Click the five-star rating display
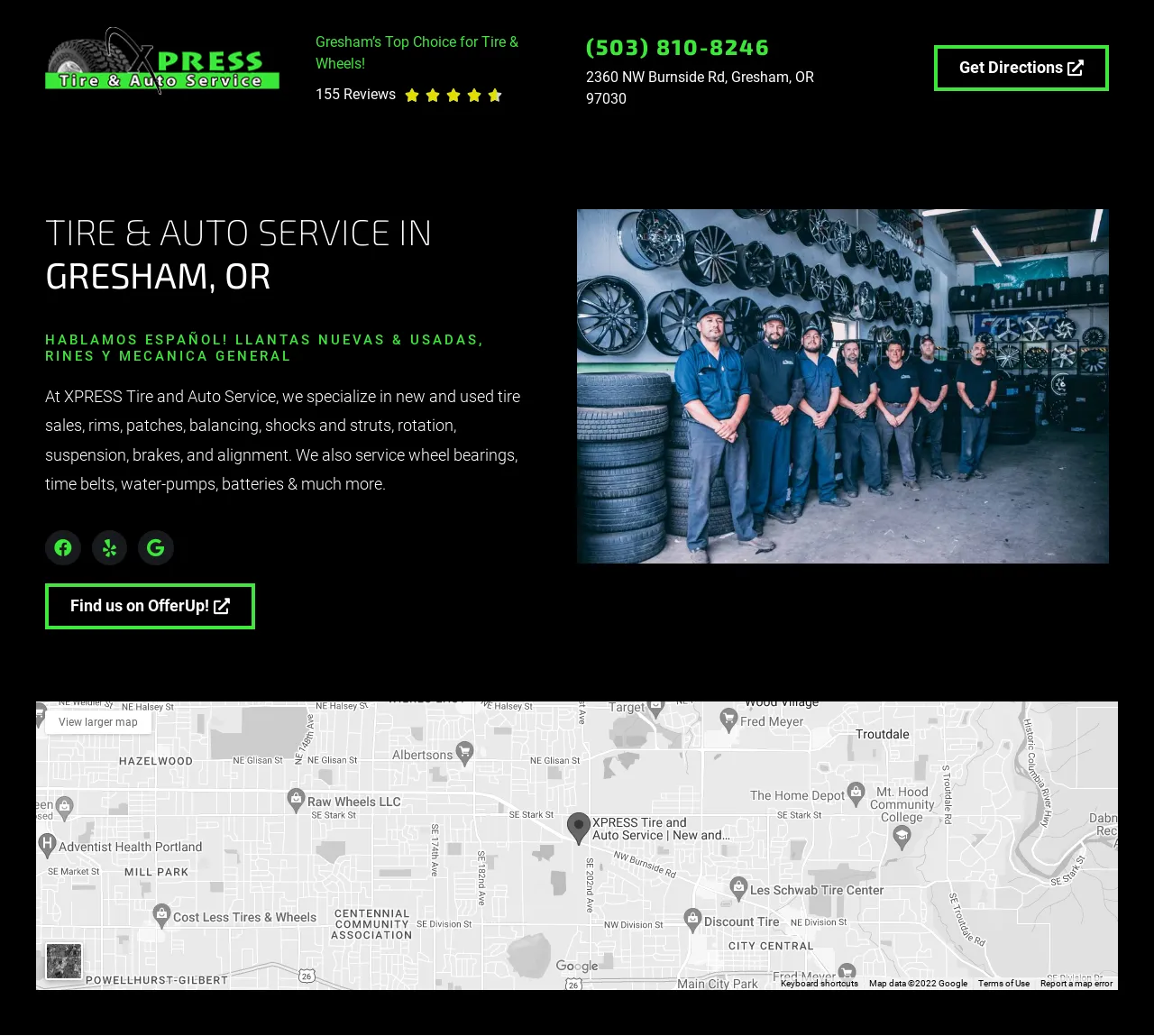 [453, 96]
